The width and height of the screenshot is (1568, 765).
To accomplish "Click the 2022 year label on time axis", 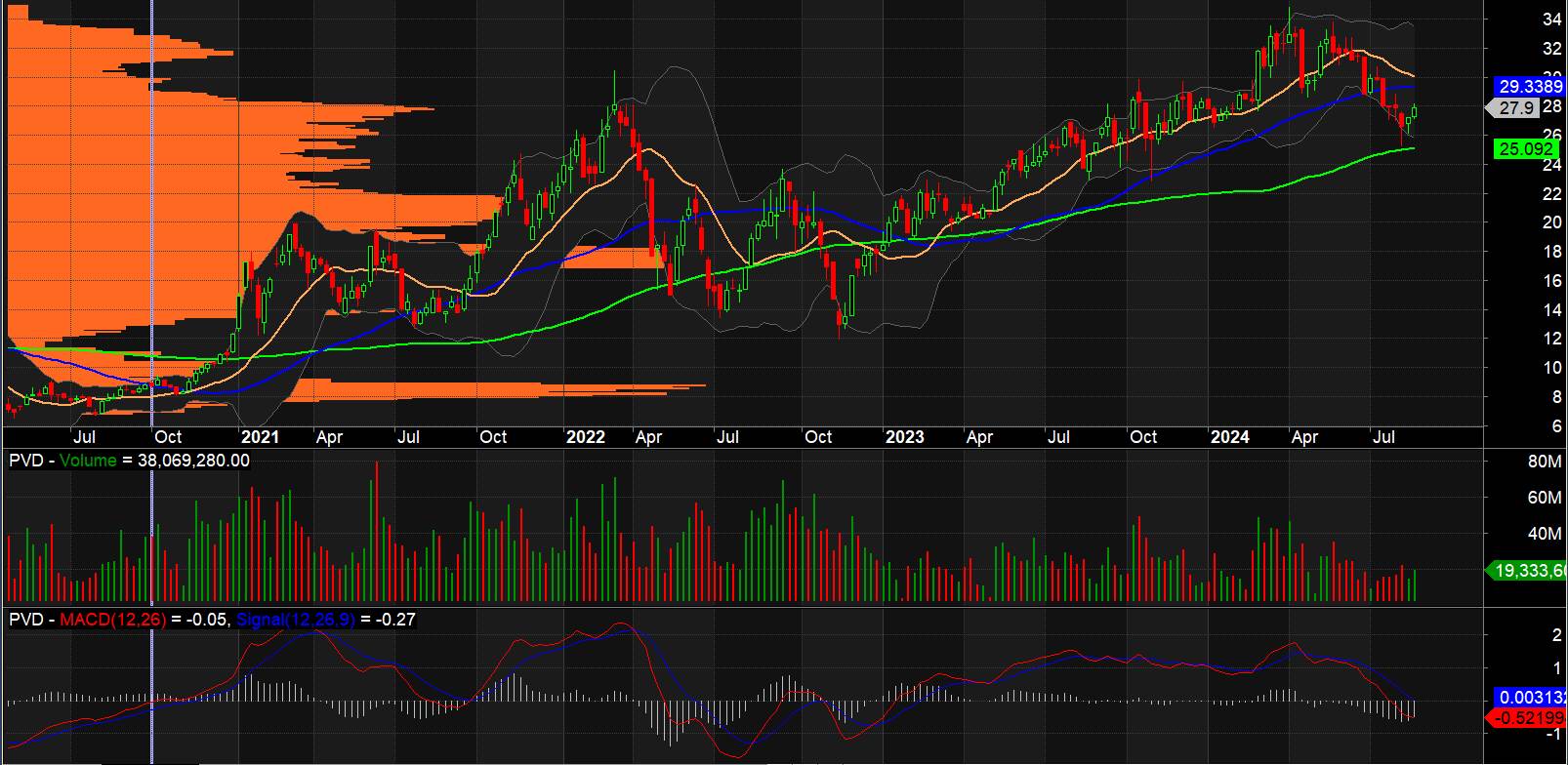I will coord(586,437).
